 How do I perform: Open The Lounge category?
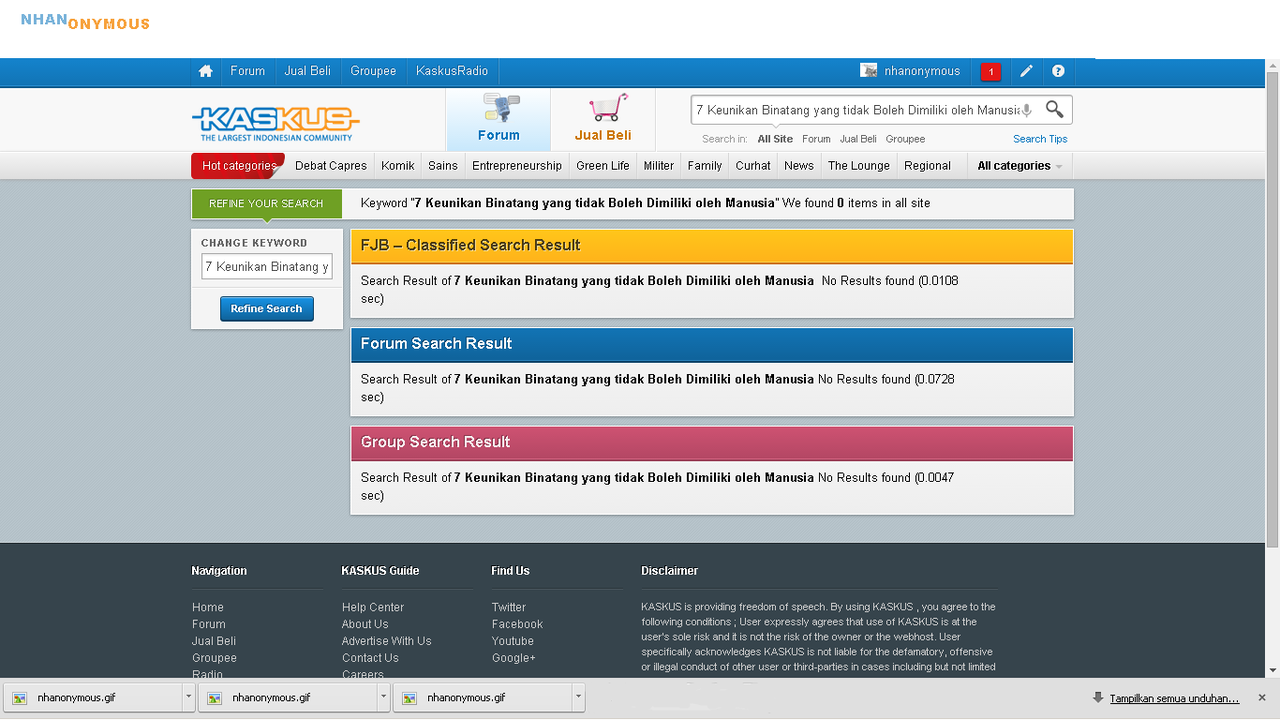click(859, 166)
